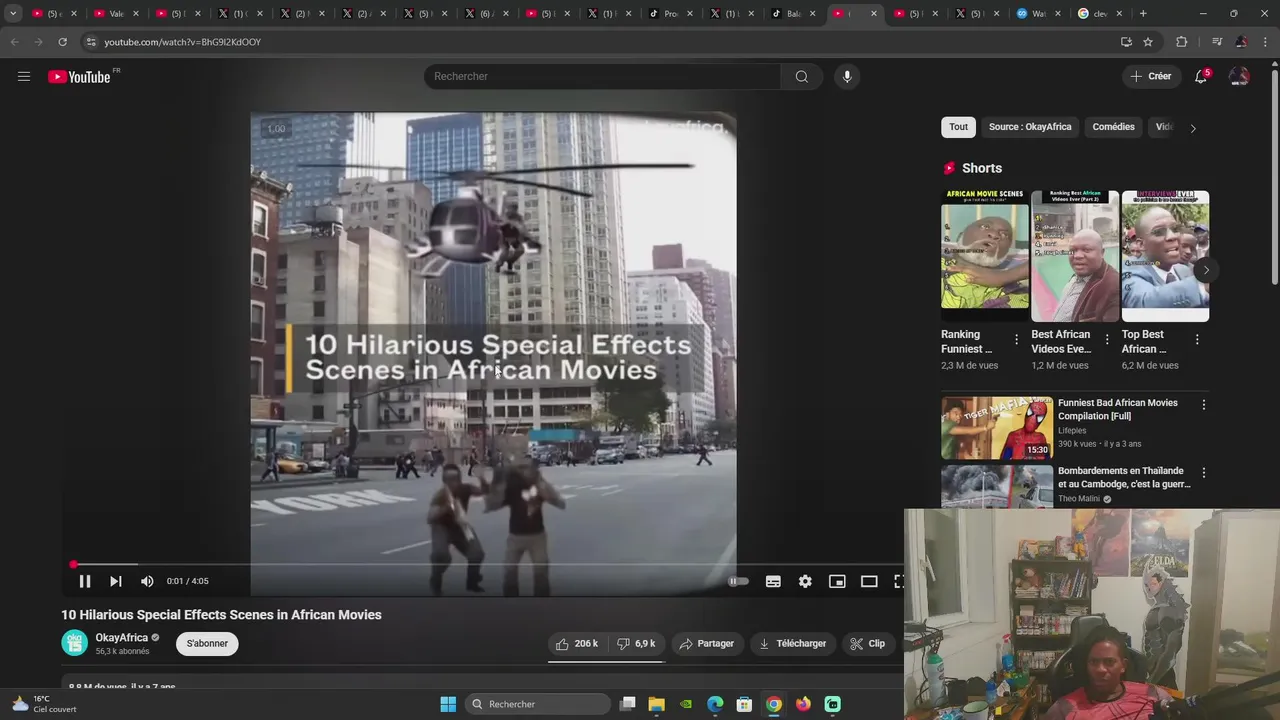Open Firefox from the taskbar
Screen dimensions: 1280x720
coord(803,704)
